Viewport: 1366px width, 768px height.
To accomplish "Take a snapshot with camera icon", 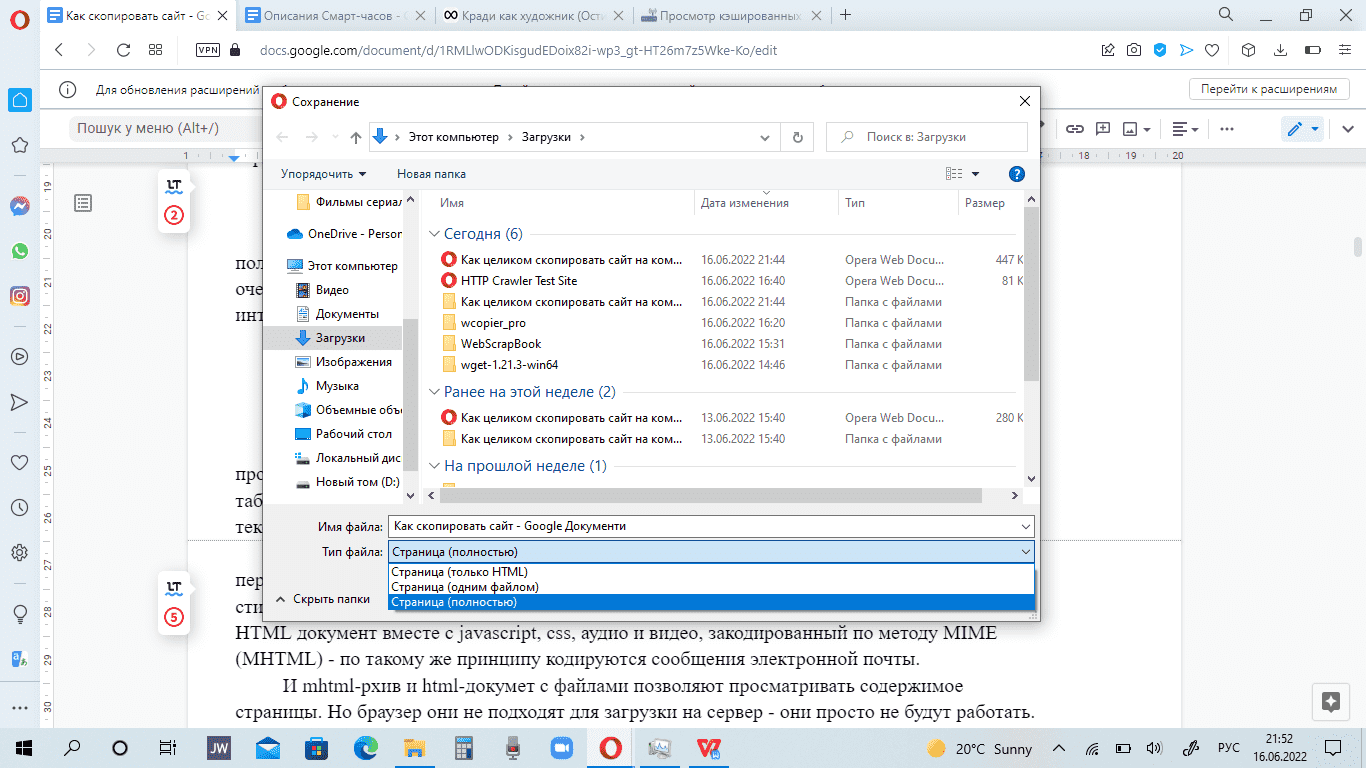I will [1134, 50].
